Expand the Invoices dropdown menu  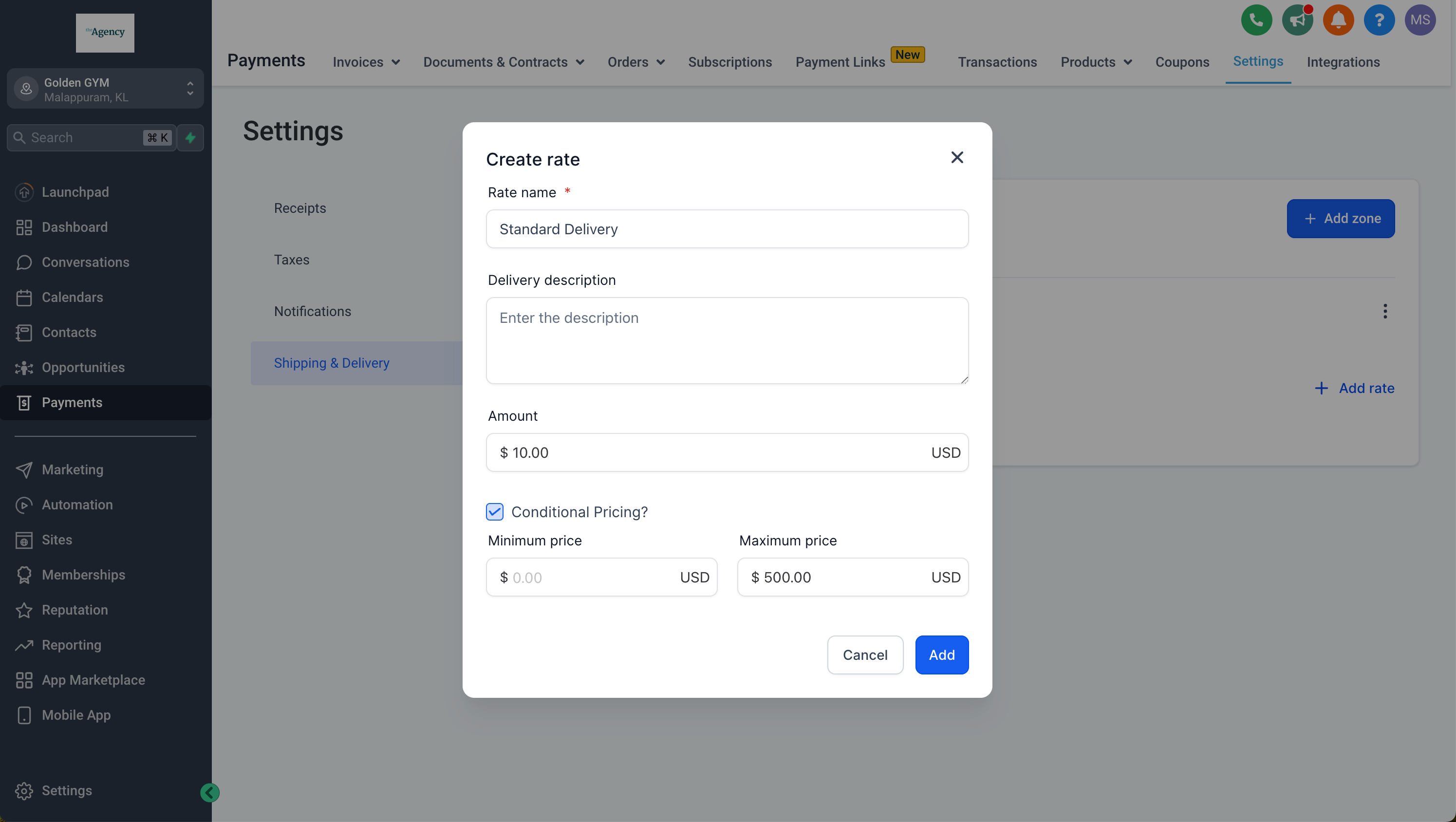(366, 62)
